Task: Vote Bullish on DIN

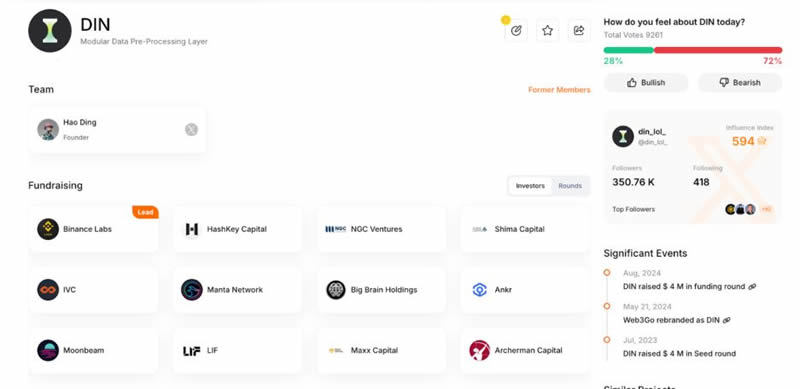Action: [646, 83]
